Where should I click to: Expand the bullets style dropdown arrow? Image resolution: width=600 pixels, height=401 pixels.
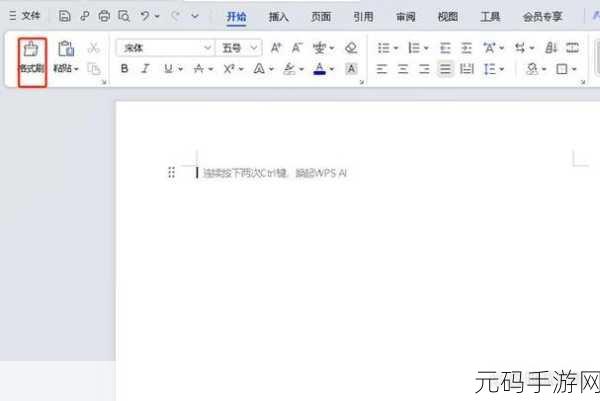396,49
